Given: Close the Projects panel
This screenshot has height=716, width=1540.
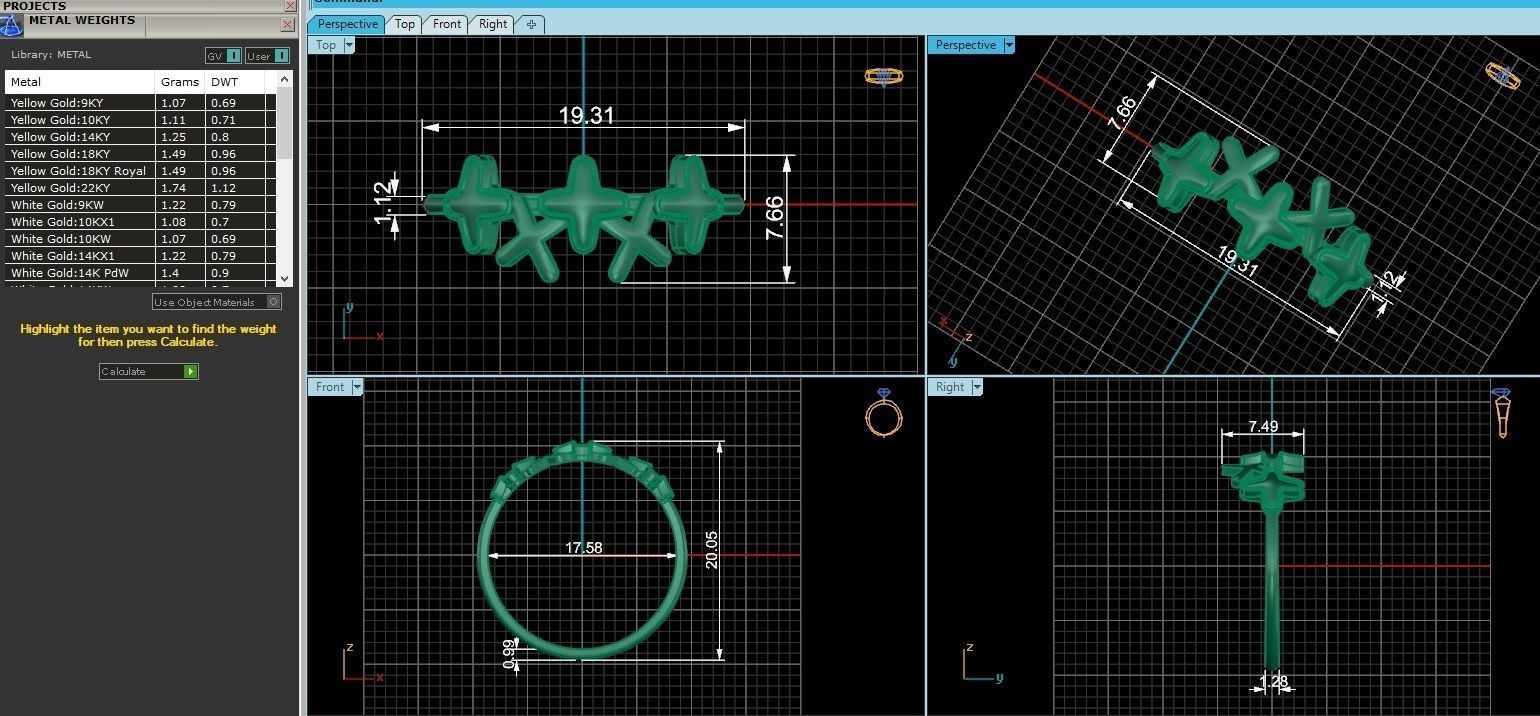Looking at the screenshot, I should tap(291, 5).
